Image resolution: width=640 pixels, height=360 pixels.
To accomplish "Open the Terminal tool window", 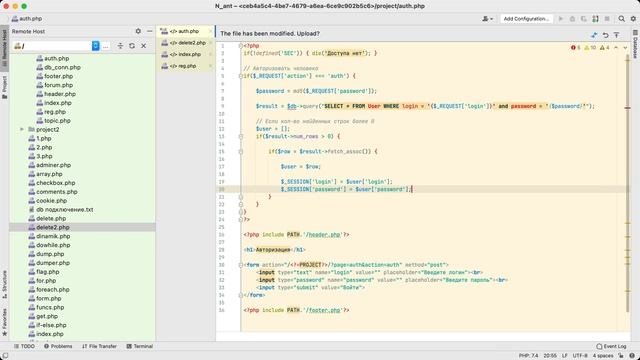I will [x=140, y=346].
